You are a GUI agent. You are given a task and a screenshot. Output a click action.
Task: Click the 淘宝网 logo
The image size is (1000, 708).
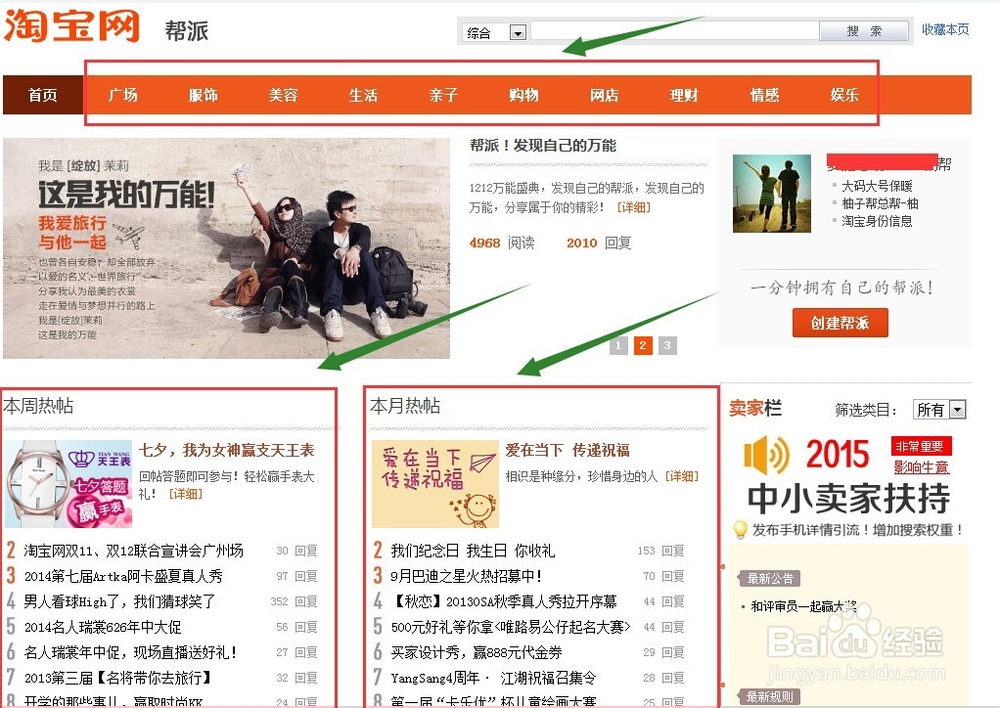[x=71, y=26]
